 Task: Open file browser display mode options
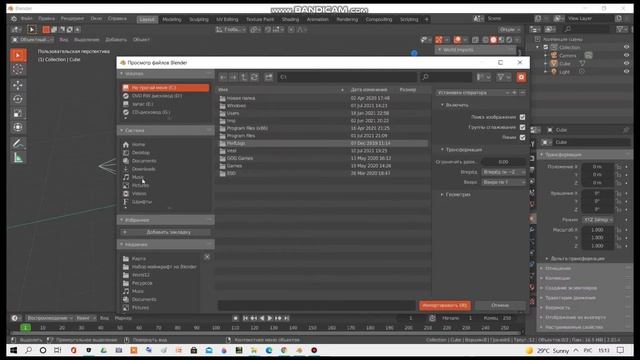484,77
